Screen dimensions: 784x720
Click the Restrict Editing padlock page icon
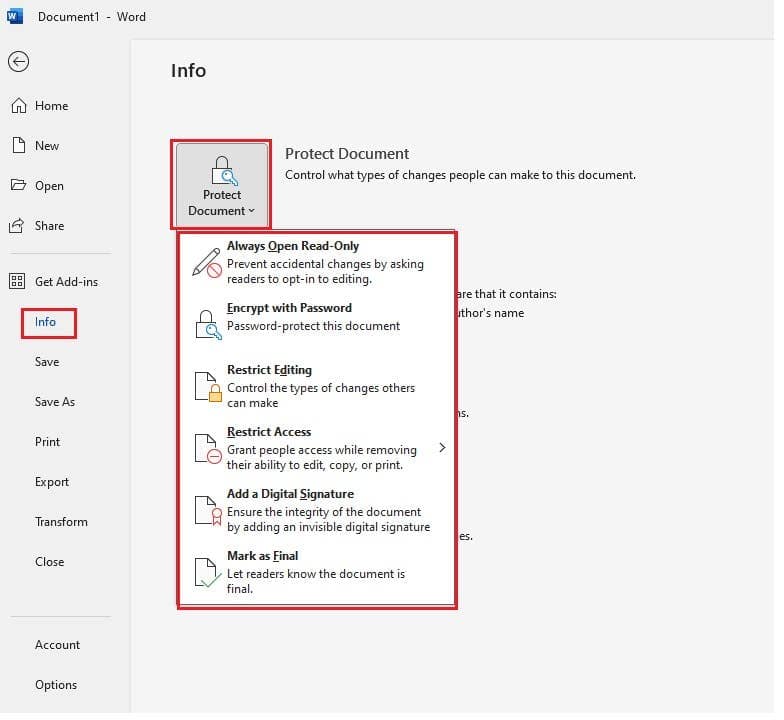coord(207,387)
